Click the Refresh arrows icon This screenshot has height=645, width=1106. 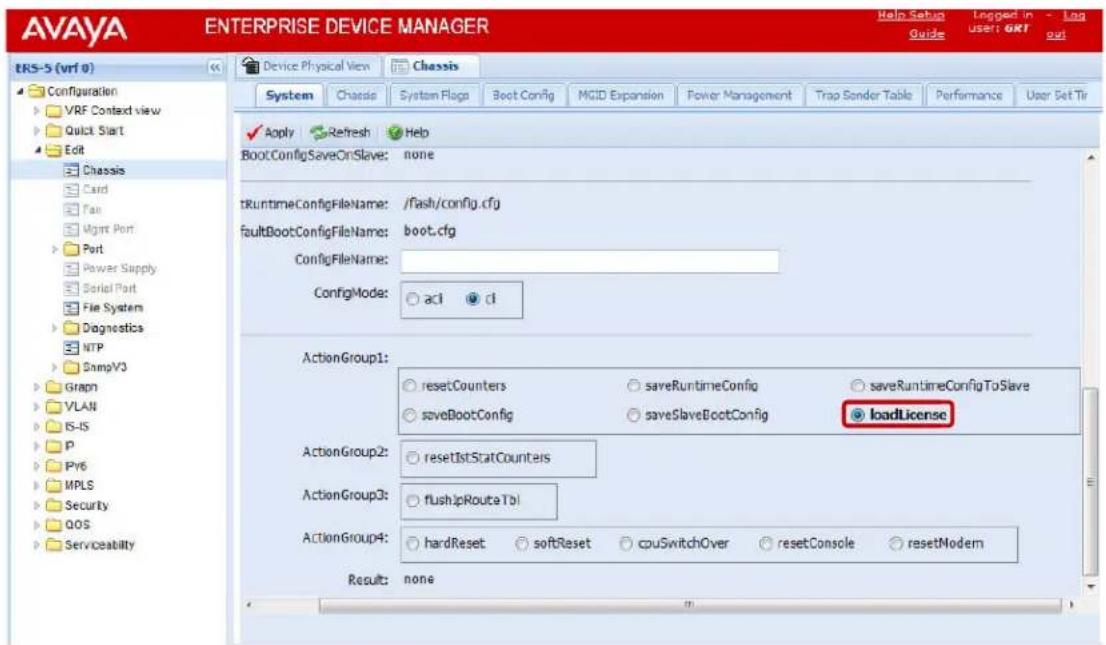[x=318, y=132]
